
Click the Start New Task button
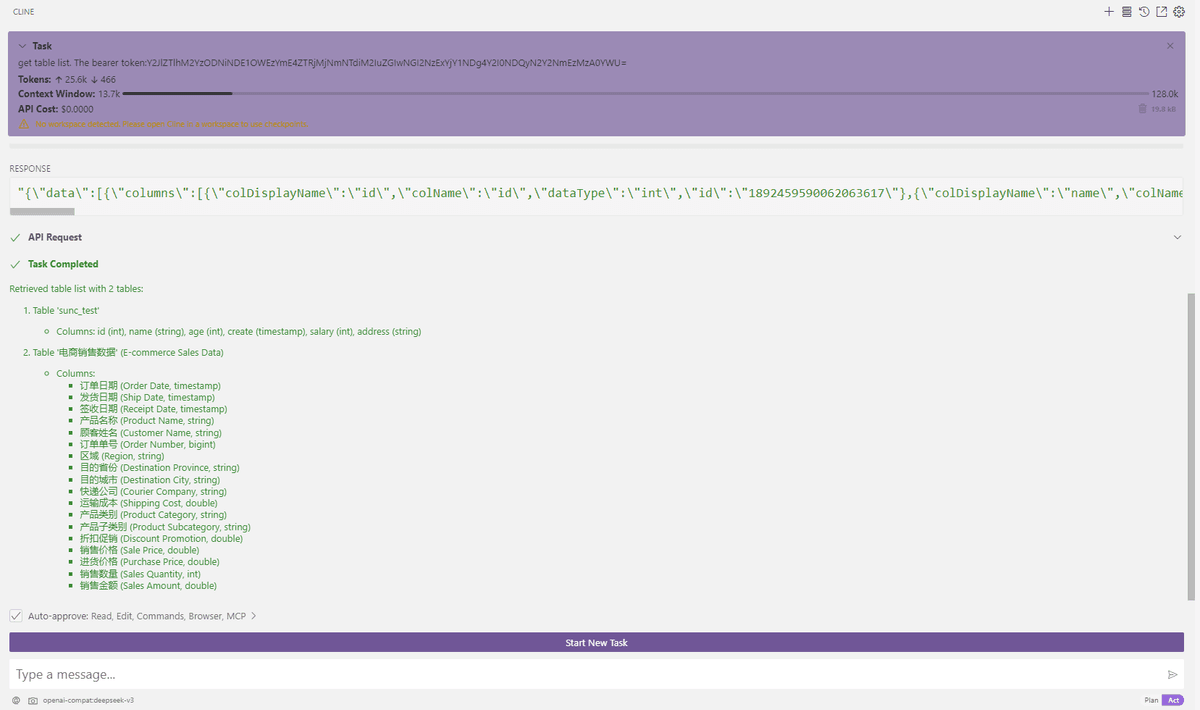point(597,642)
